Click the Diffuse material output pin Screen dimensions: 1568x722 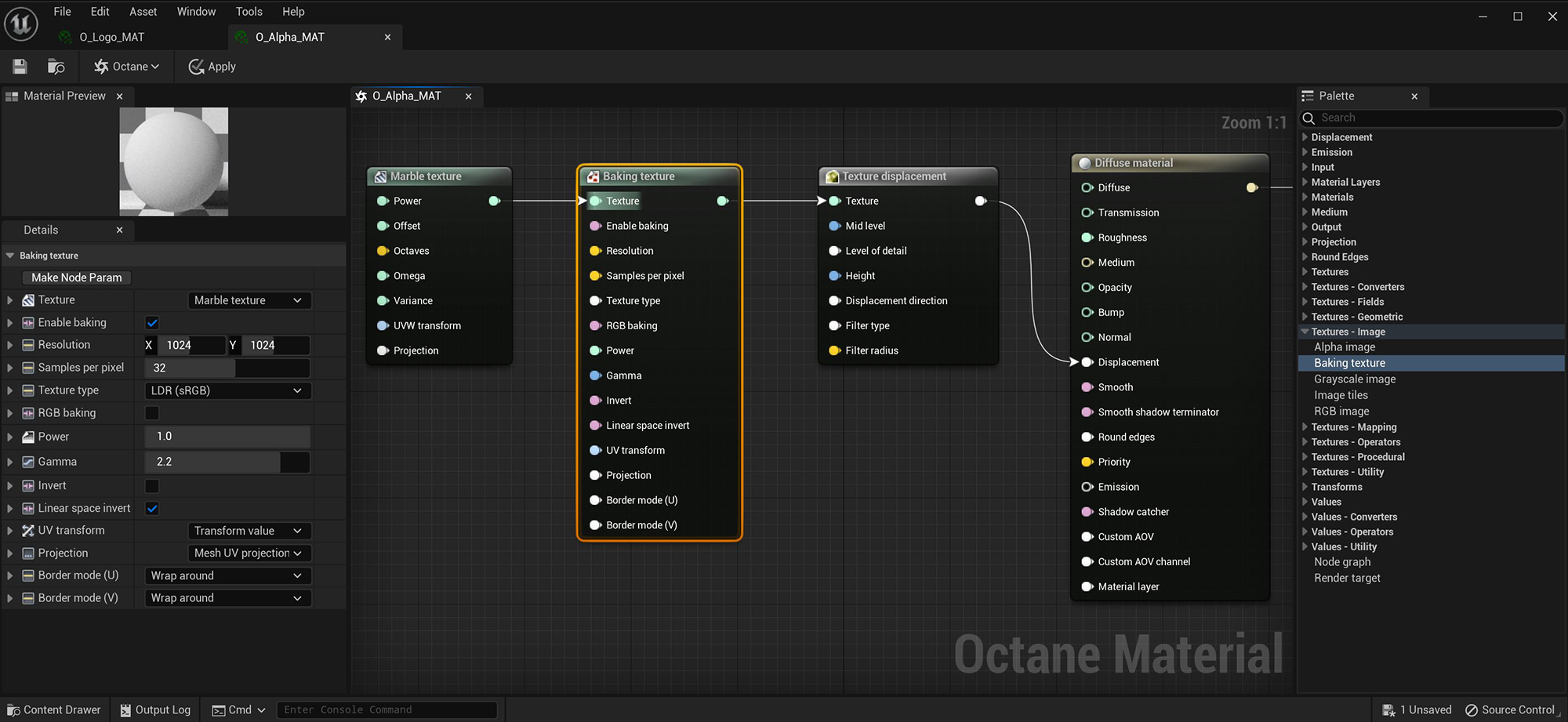[x=1252, y=187]
